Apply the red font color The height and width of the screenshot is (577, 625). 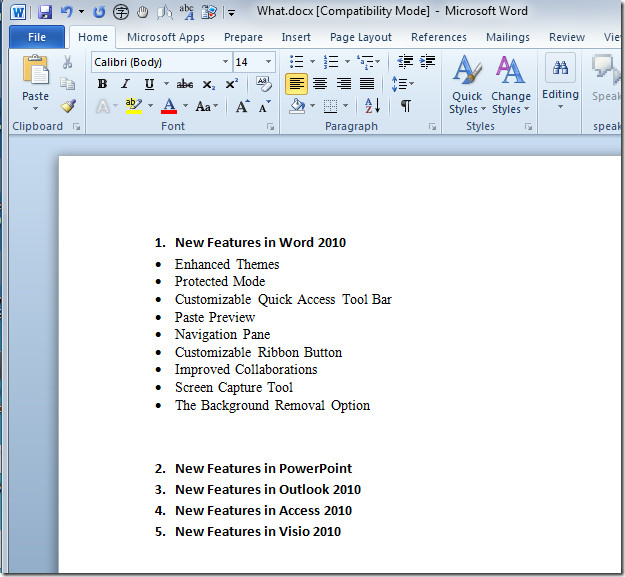pos(169,106)
